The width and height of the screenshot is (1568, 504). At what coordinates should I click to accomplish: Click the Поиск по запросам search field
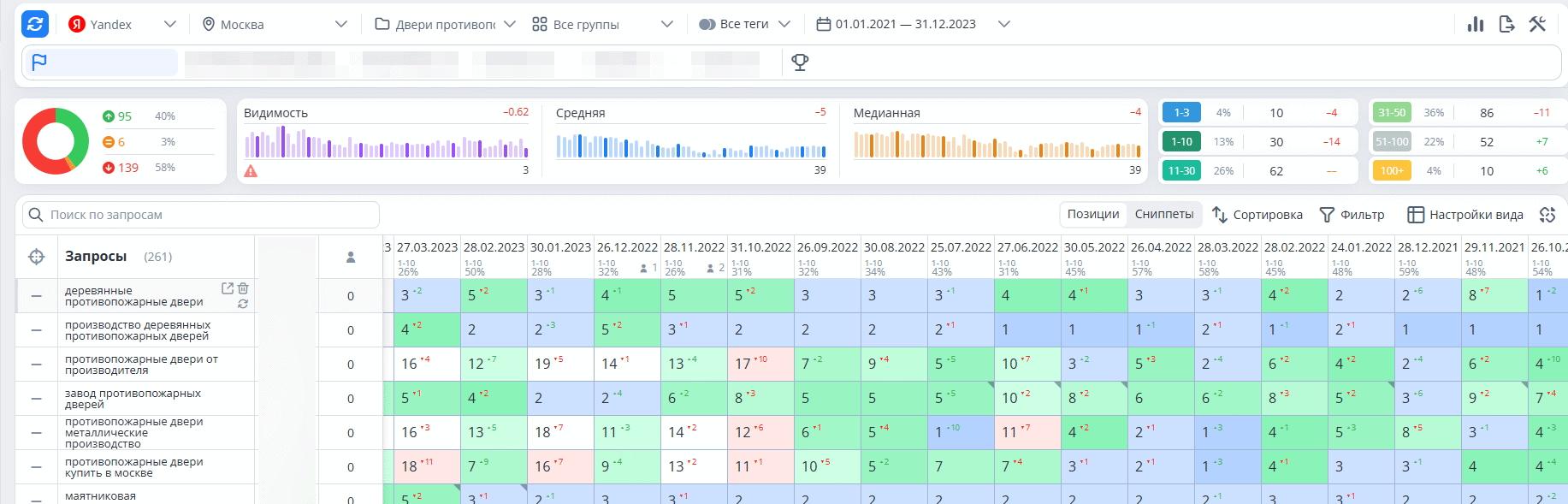click(x=201, y=215)
